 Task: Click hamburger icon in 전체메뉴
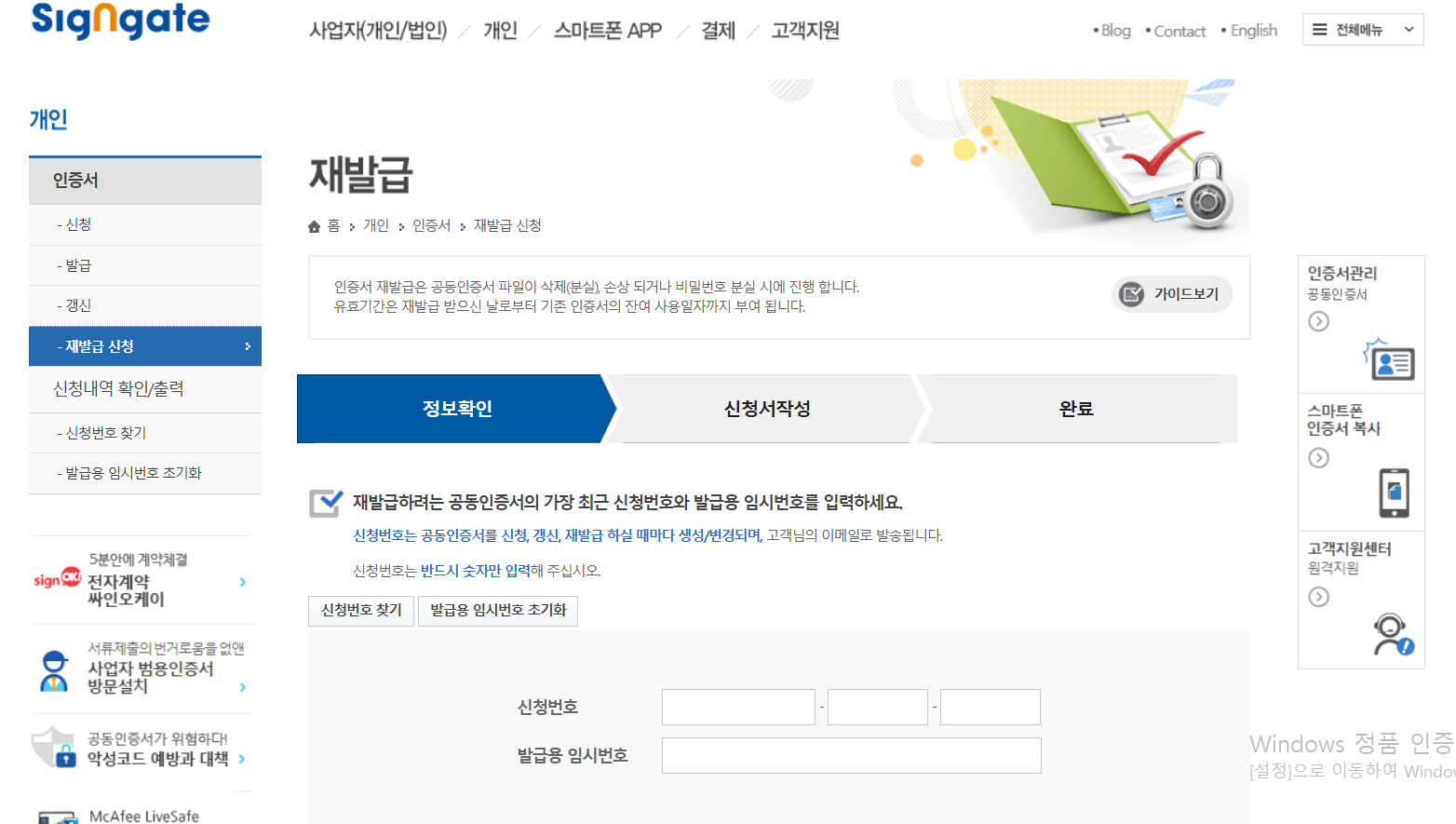click(x=1320, y=30)
